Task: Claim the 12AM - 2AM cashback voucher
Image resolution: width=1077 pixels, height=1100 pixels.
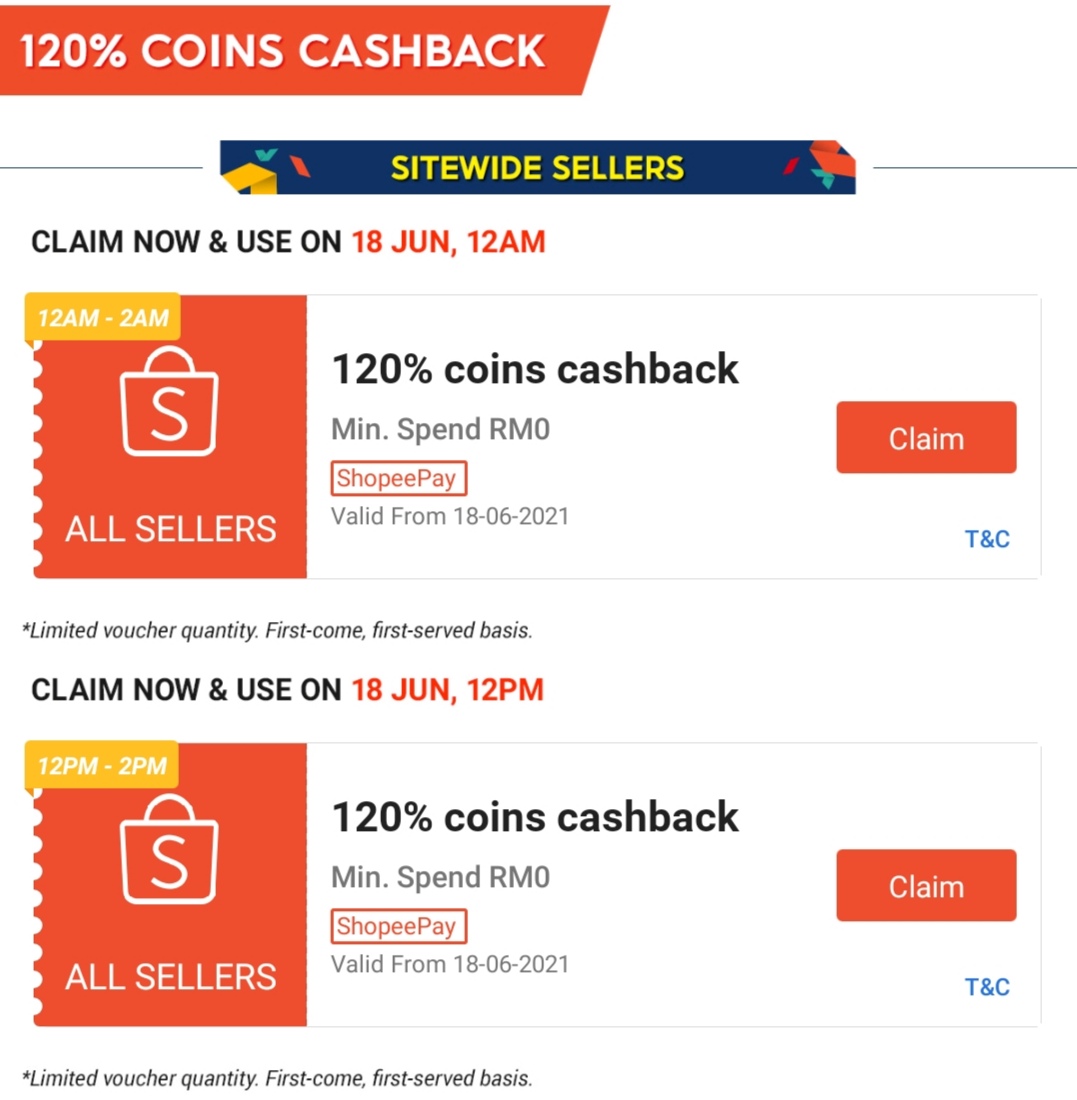Action: tap(926, 438)
